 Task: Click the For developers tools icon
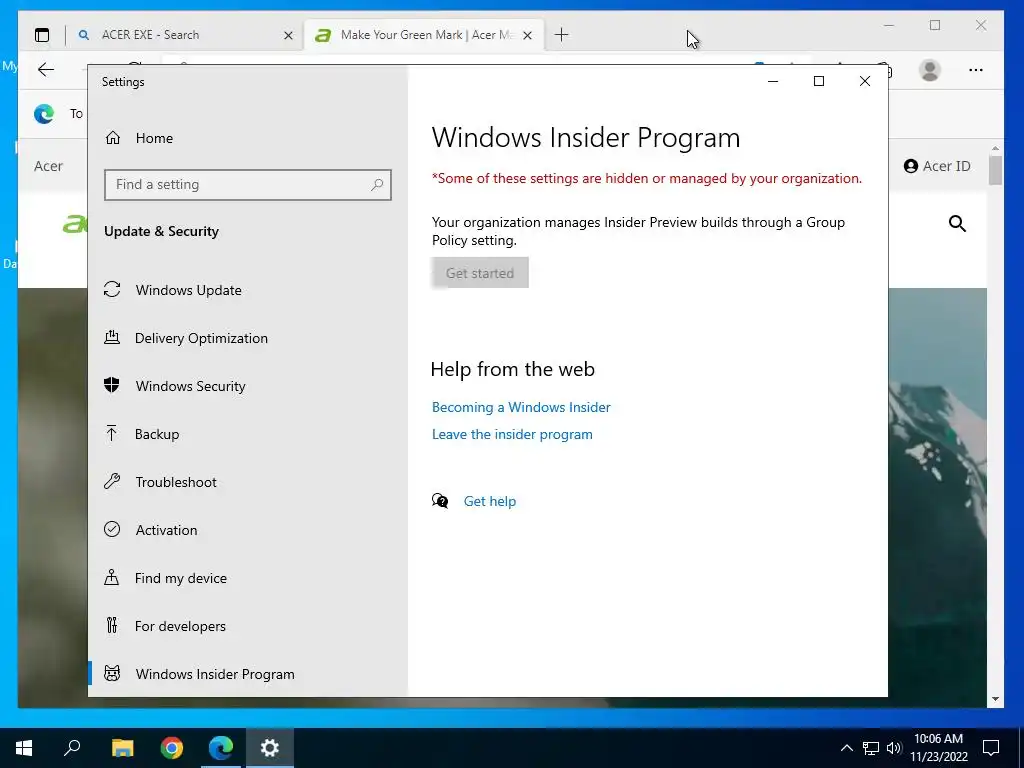[112, 625]
